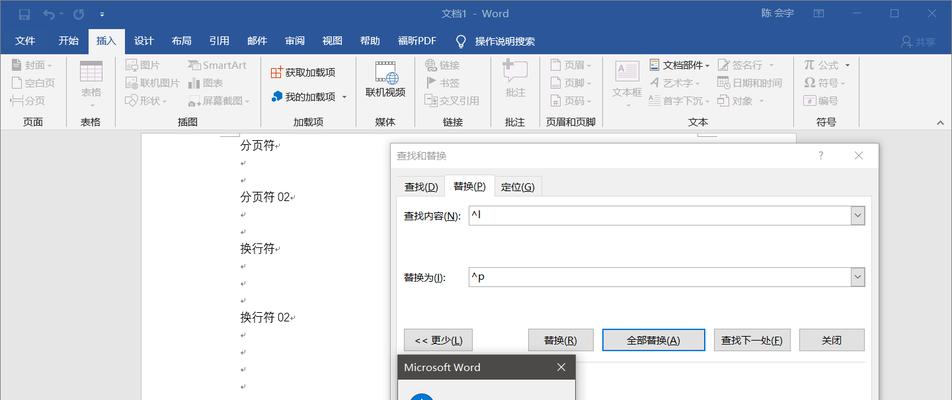Click the 艺术字 WordArt button
The image size is (952, 400).
pos(674,83)
